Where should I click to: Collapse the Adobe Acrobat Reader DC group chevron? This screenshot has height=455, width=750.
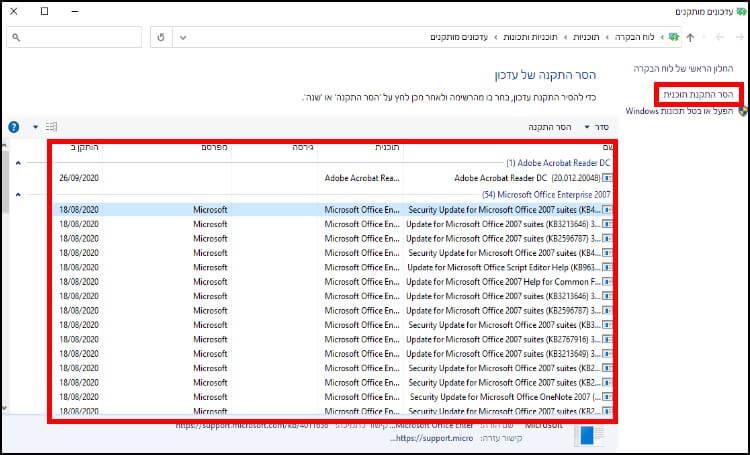[18, 163]
